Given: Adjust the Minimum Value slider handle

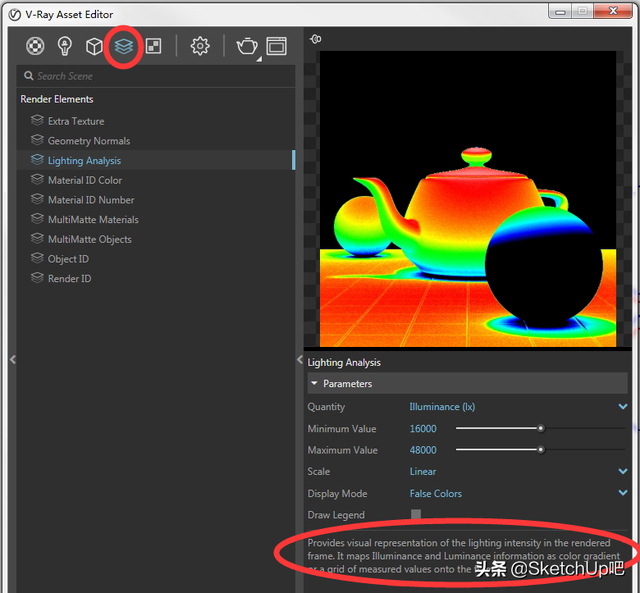Looking at the screenshot, I should click(541, 428).
